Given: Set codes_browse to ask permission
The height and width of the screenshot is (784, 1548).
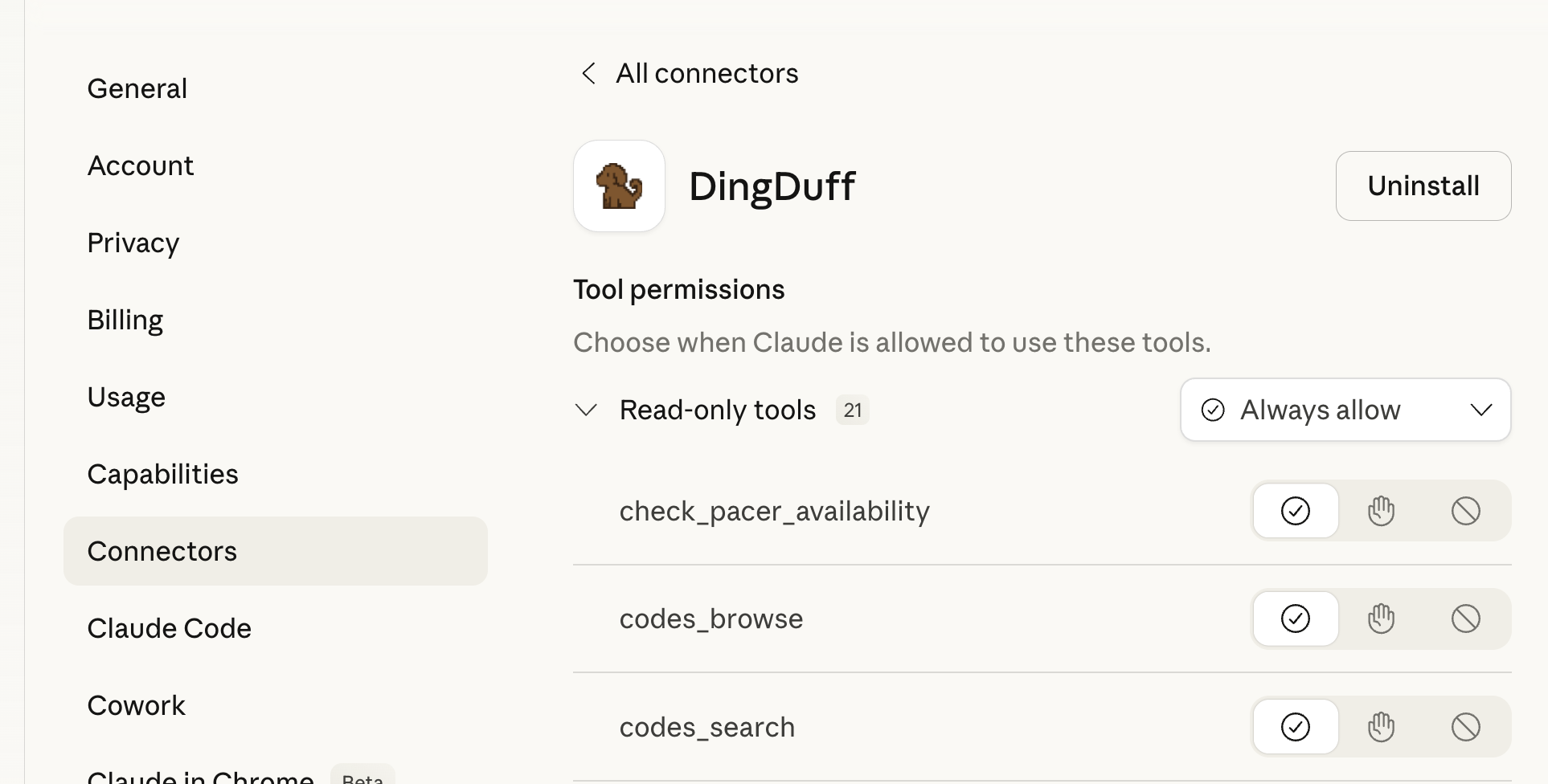Looking at the screenshot, I should coord(1381,619).
